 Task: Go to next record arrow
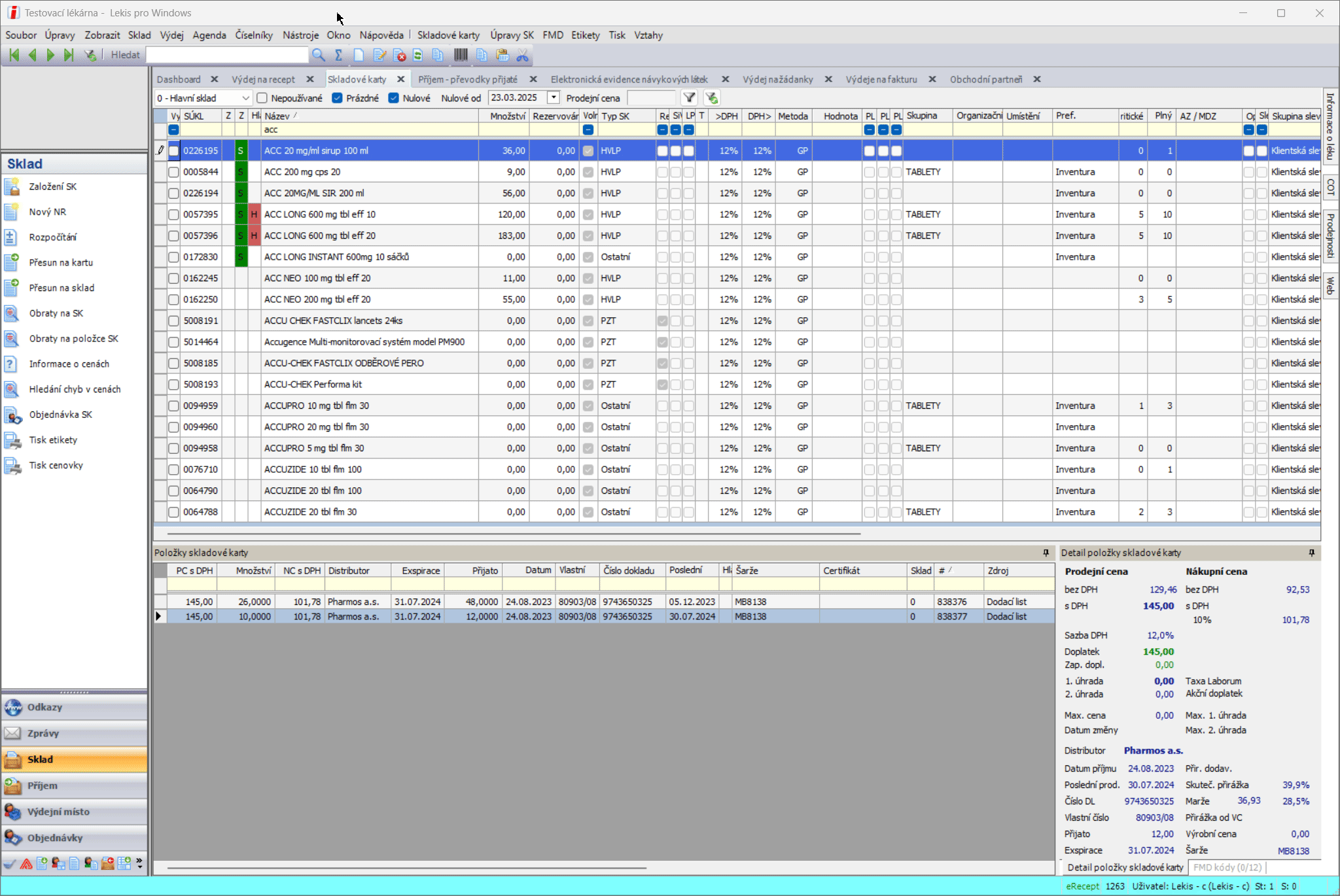50,55
